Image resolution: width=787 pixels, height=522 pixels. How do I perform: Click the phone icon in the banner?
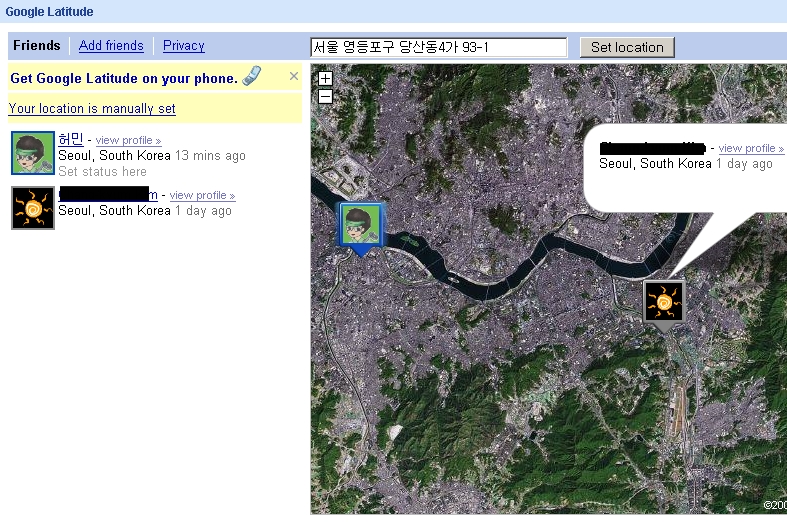click(x=252, y=76)
